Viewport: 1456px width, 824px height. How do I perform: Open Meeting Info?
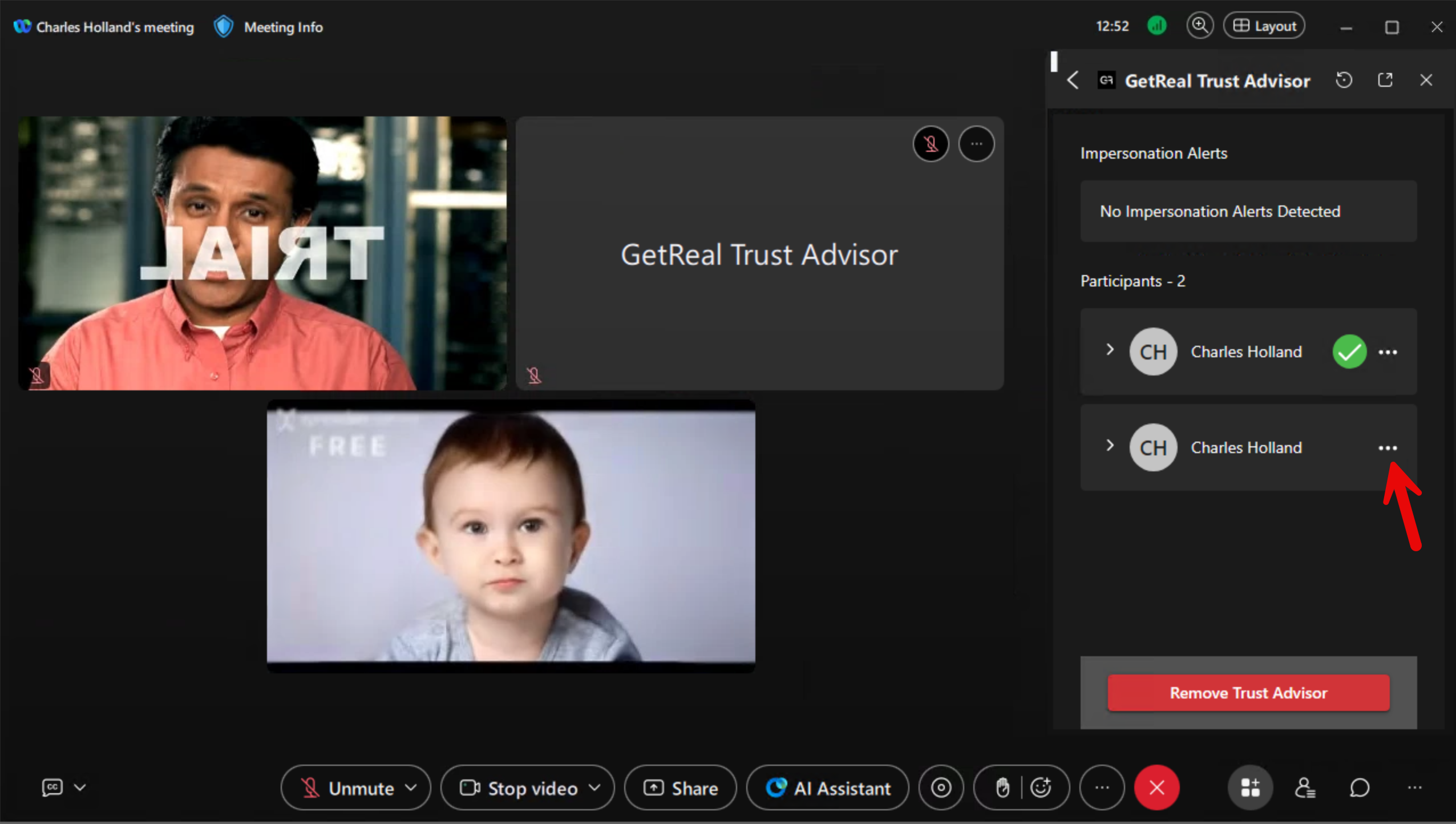pyautogui.click(x=283, y=27)
